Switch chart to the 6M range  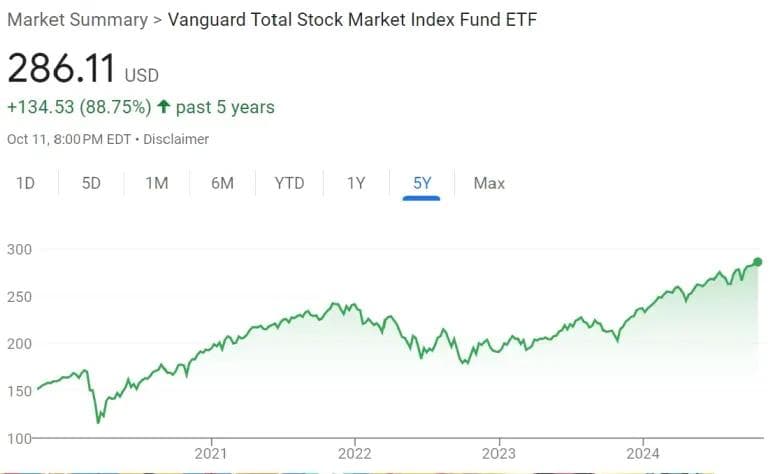[222, 183]
